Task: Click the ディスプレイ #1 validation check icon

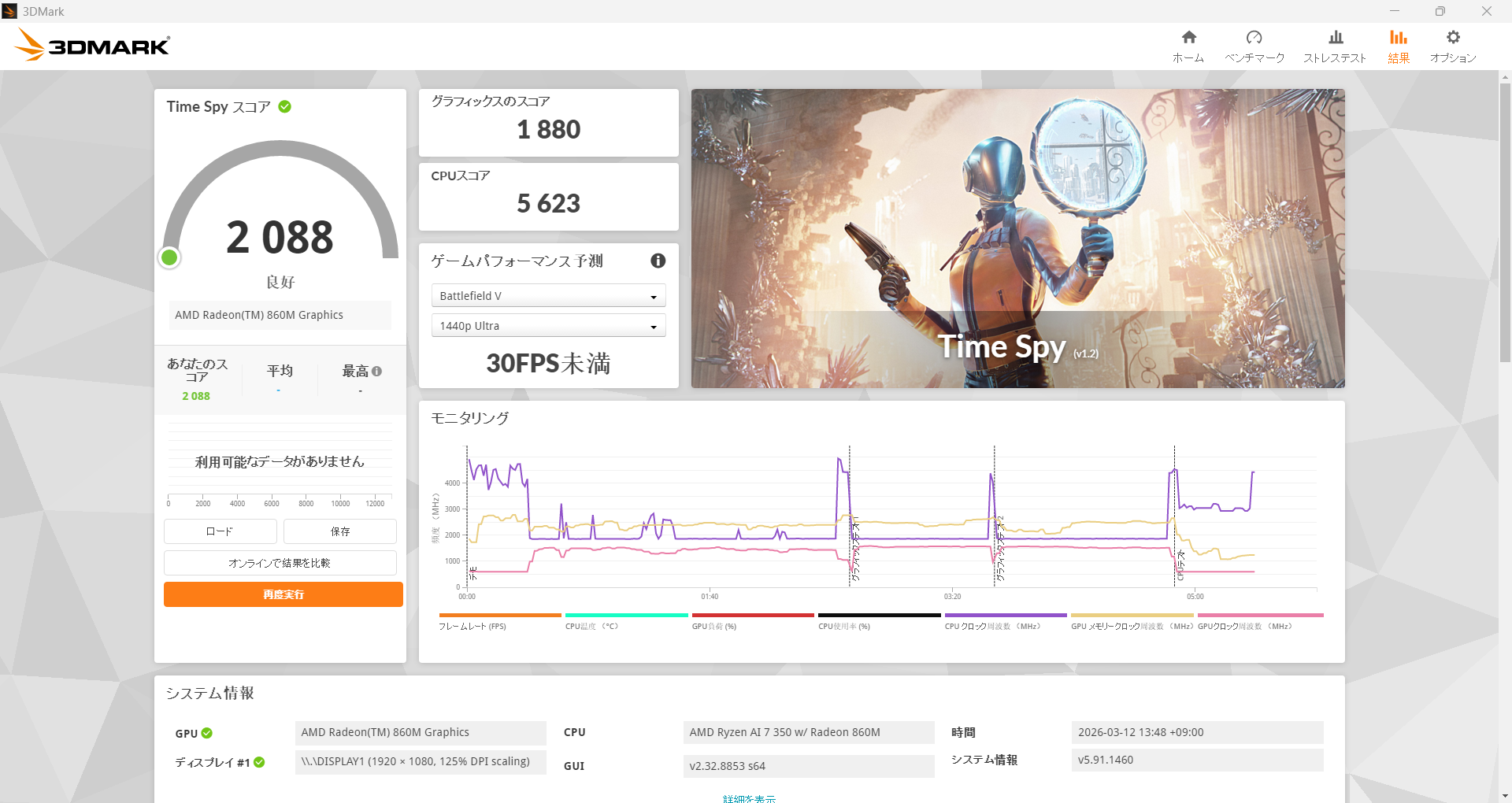Action: (259, 762)
